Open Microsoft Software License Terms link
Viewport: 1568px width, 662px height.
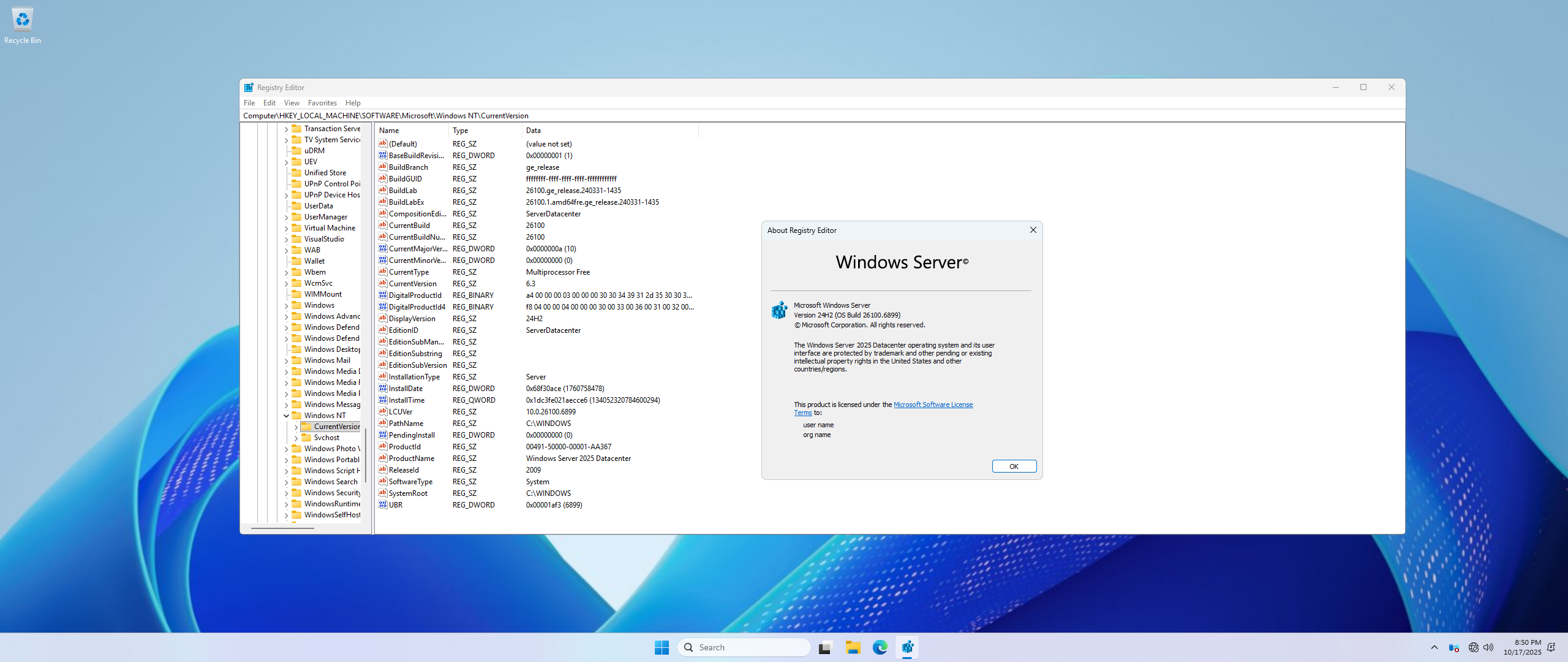click(932, 405)
